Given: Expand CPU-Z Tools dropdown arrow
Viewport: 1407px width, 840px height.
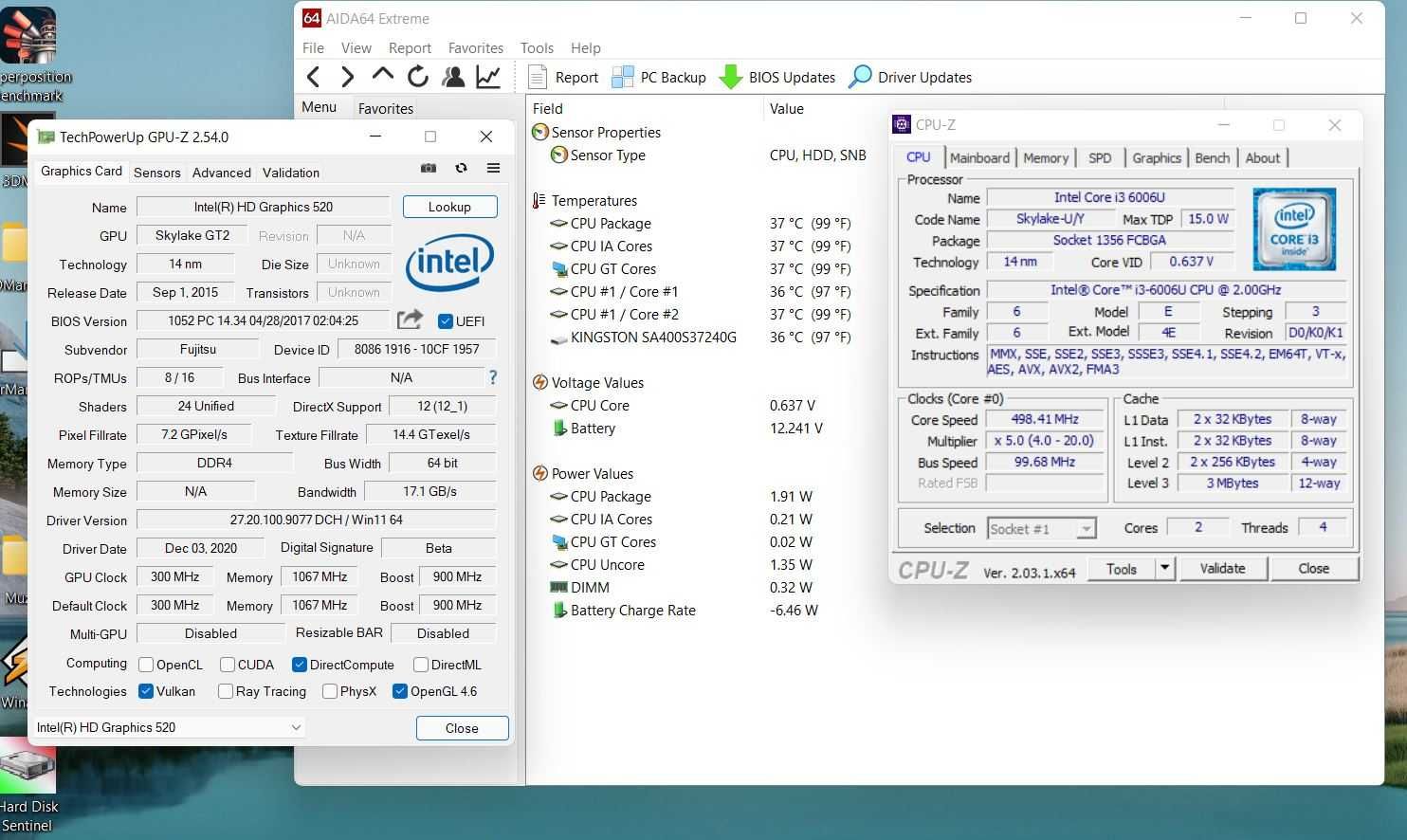Looking at the screenshot, I should coord(1165,568).
